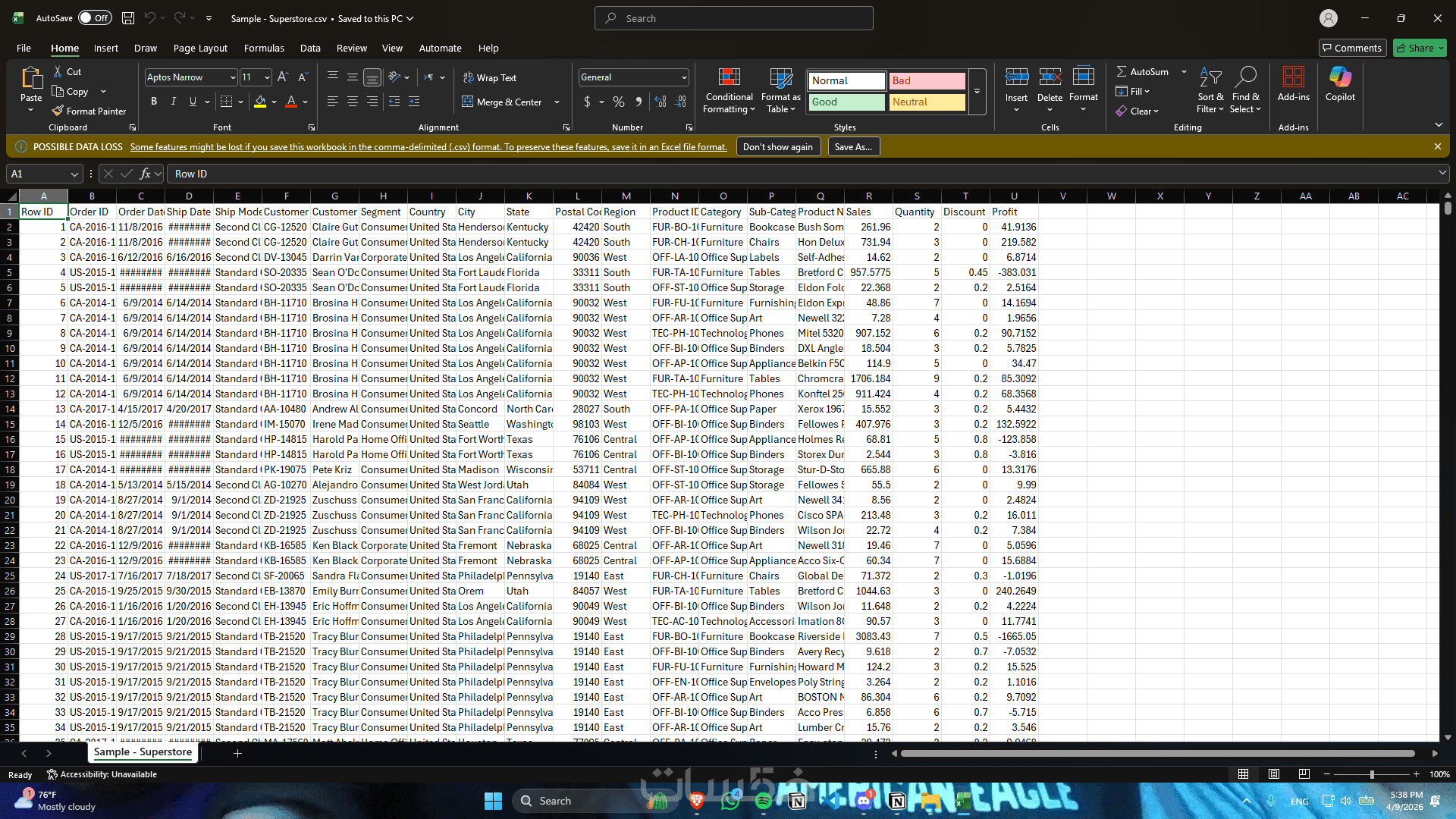Click the Format Painter brush icon
This screenshot has width=1456, height=819.
[x=57, y=111]
